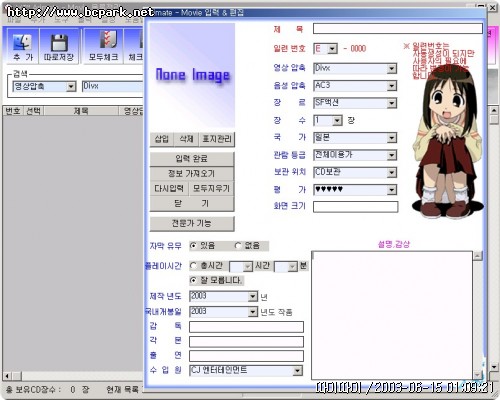Click the 모두지우기 button
The image size is (500, 400).
(211, 189)
